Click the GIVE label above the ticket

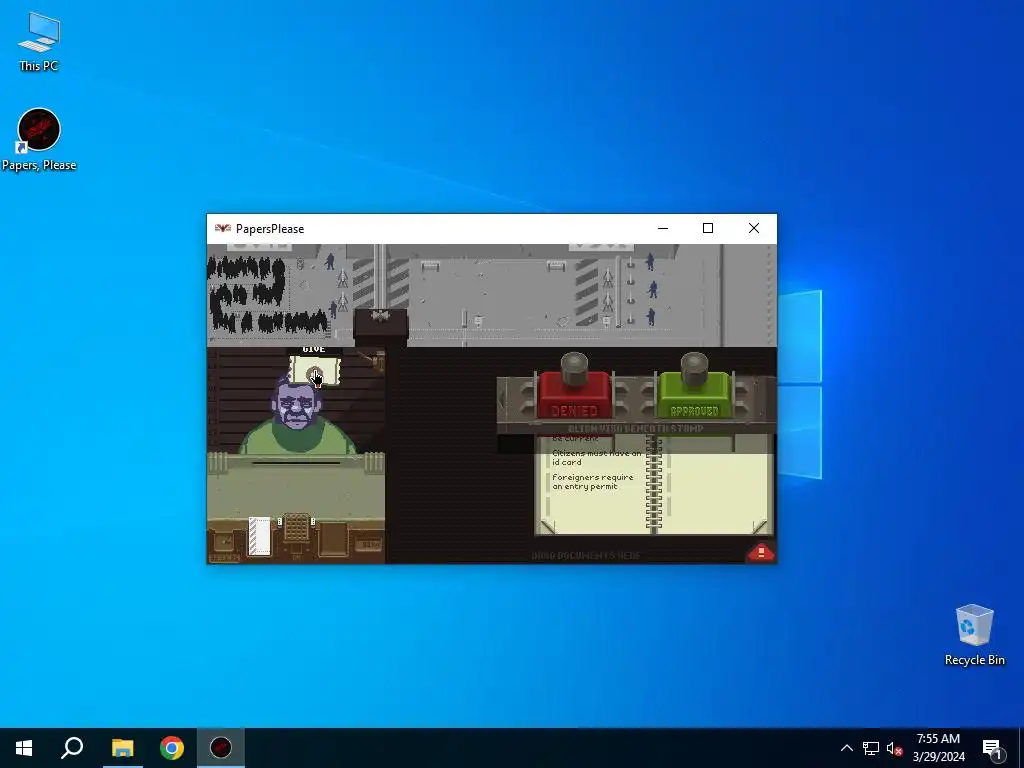pos(313,350)
